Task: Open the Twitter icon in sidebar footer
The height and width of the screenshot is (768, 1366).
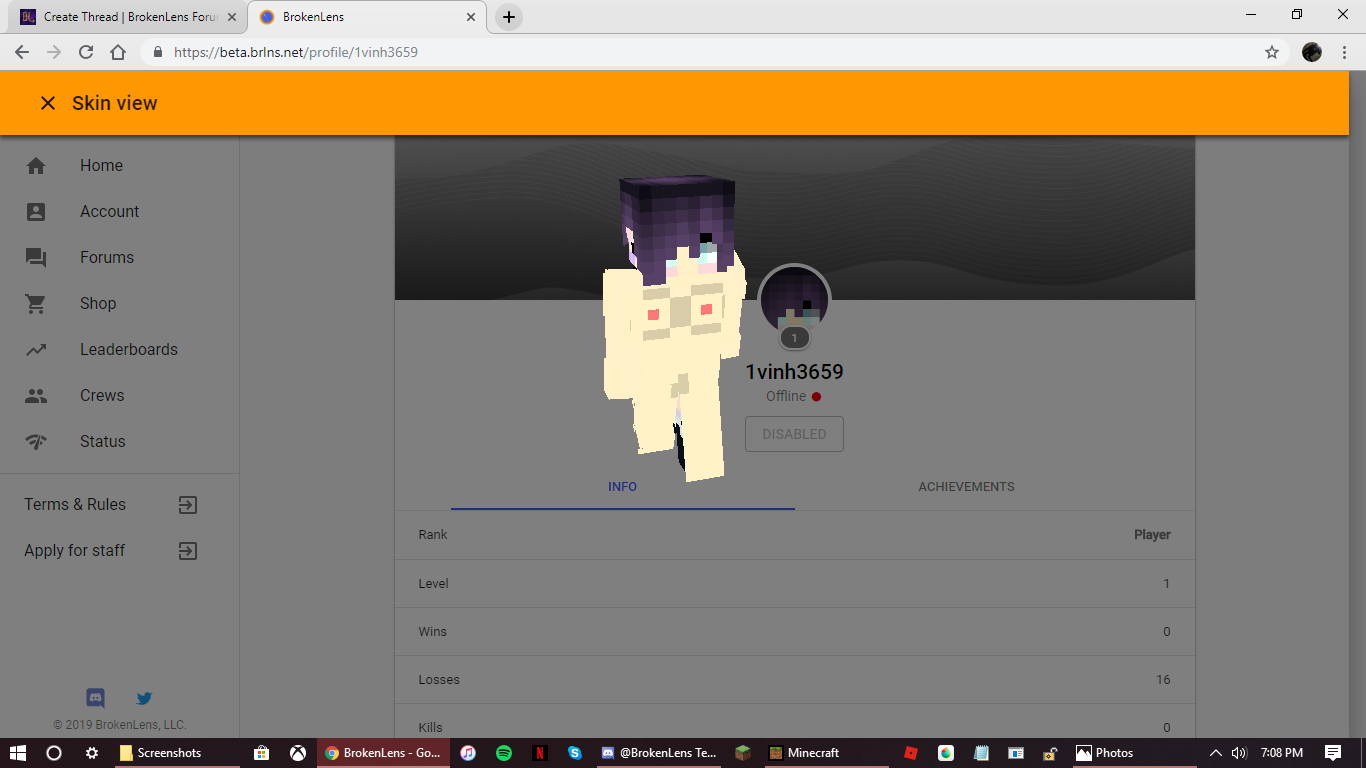Action: tap(144, 698)
